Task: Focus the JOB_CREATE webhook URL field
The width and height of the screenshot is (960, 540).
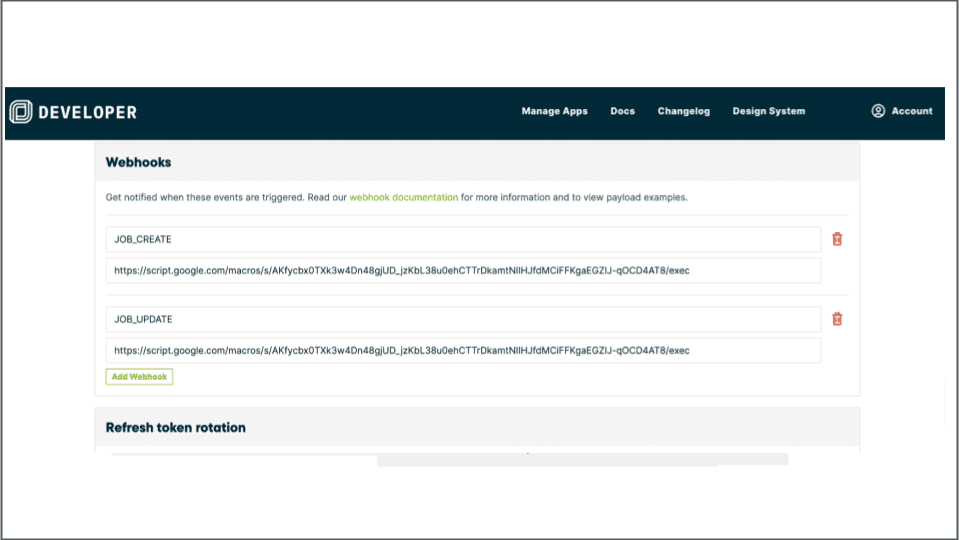Action: [x=463, y=271]
